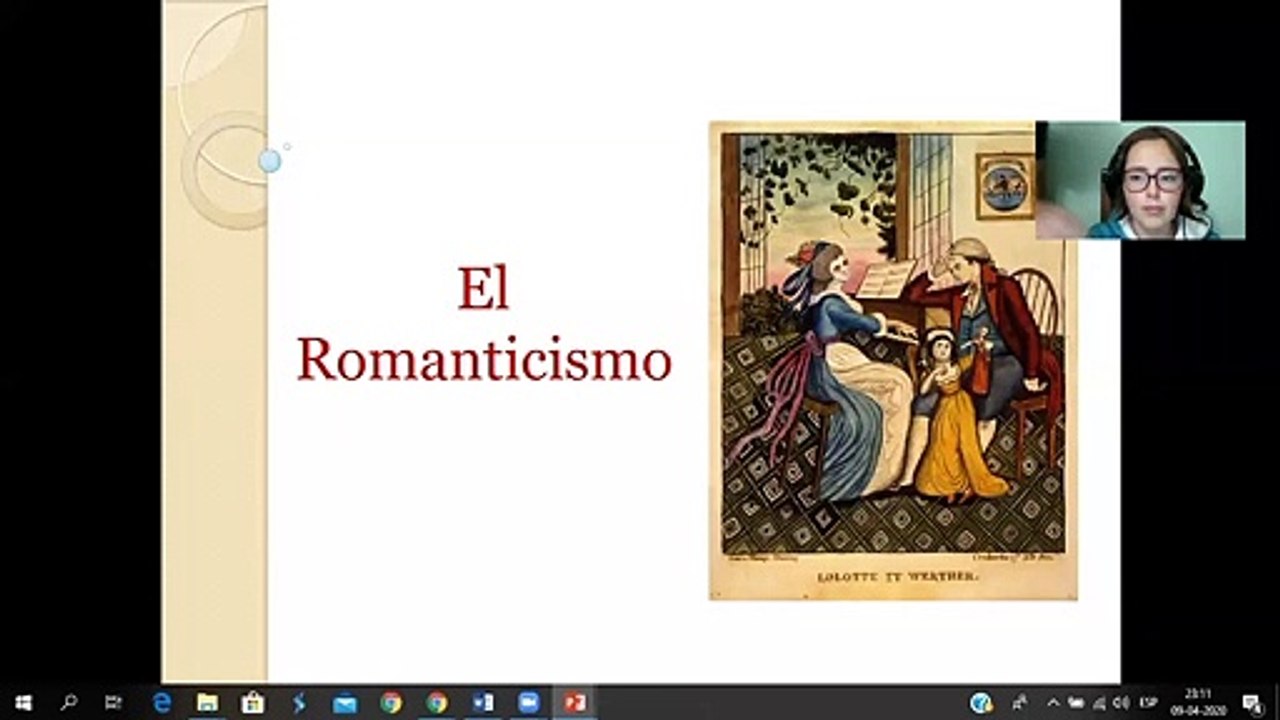1280x720 pixels.
Task: Open the Chrome icon next to Word
Action: point(437,703)
